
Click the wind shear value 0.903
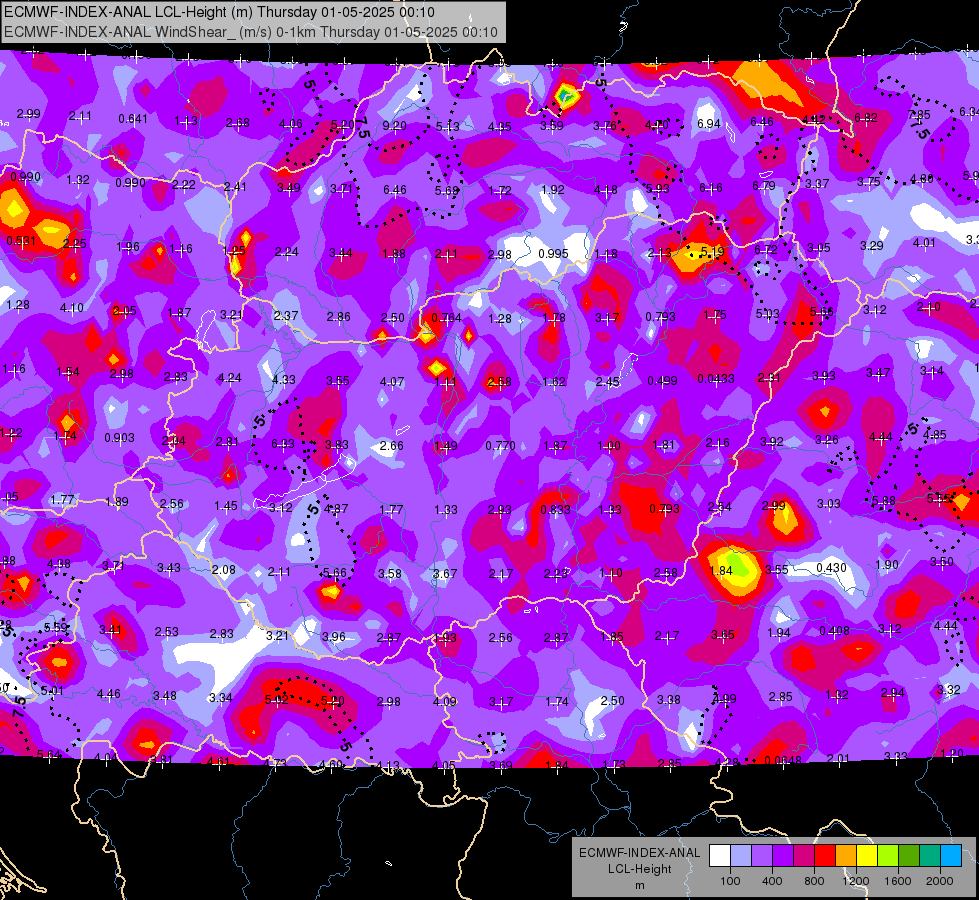[119, 438]
